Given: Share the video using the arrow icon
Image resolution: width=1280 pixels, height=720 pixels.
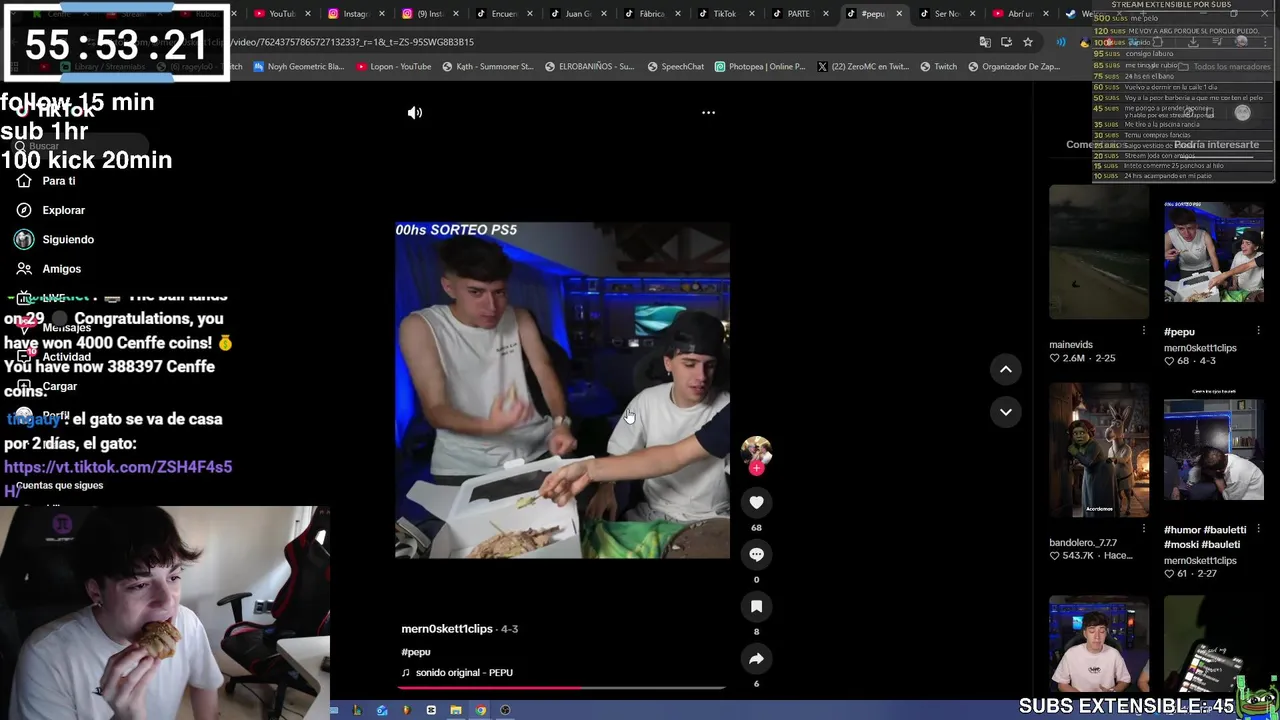Looking at the screenshot, I should [x=756, y=659].
